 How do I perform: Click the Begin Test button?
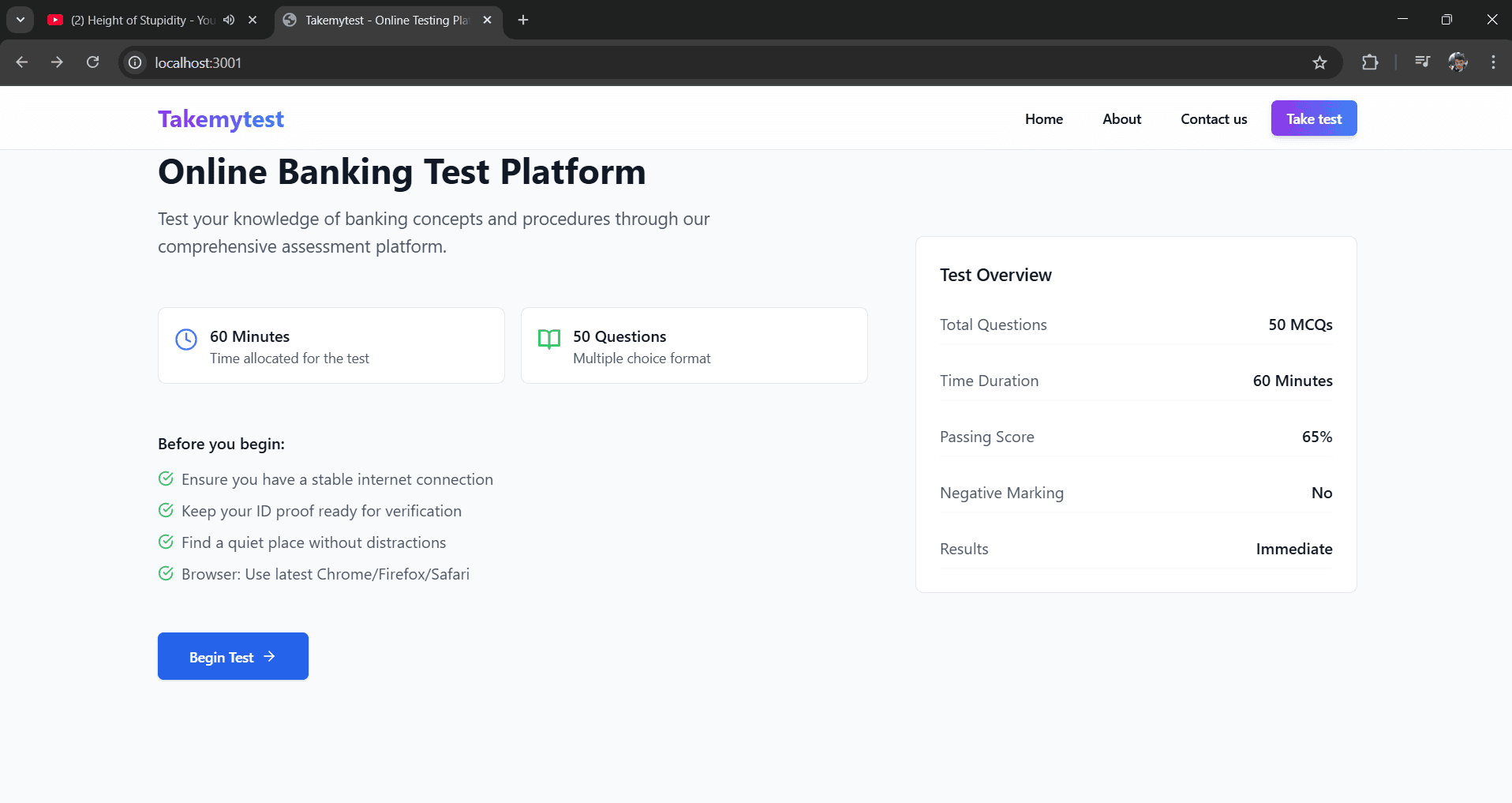(x=233, y=656)
